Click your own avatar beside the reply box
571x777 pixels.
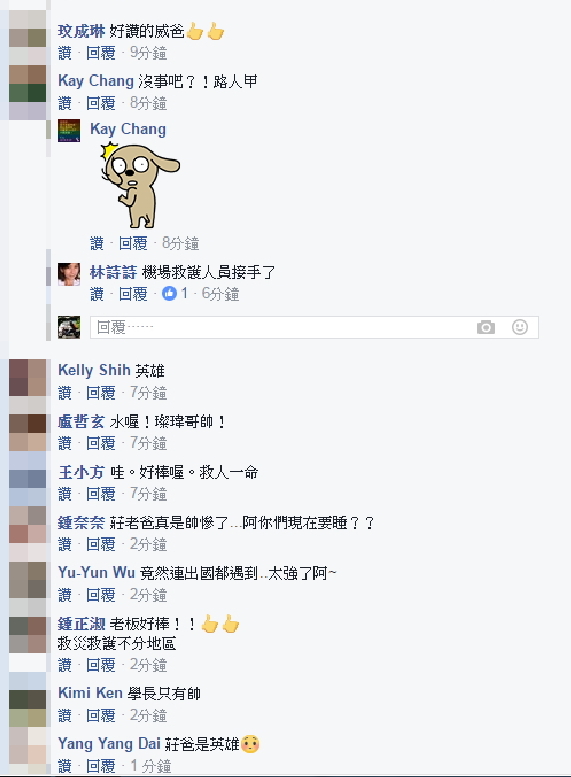(x=69, y=327)
